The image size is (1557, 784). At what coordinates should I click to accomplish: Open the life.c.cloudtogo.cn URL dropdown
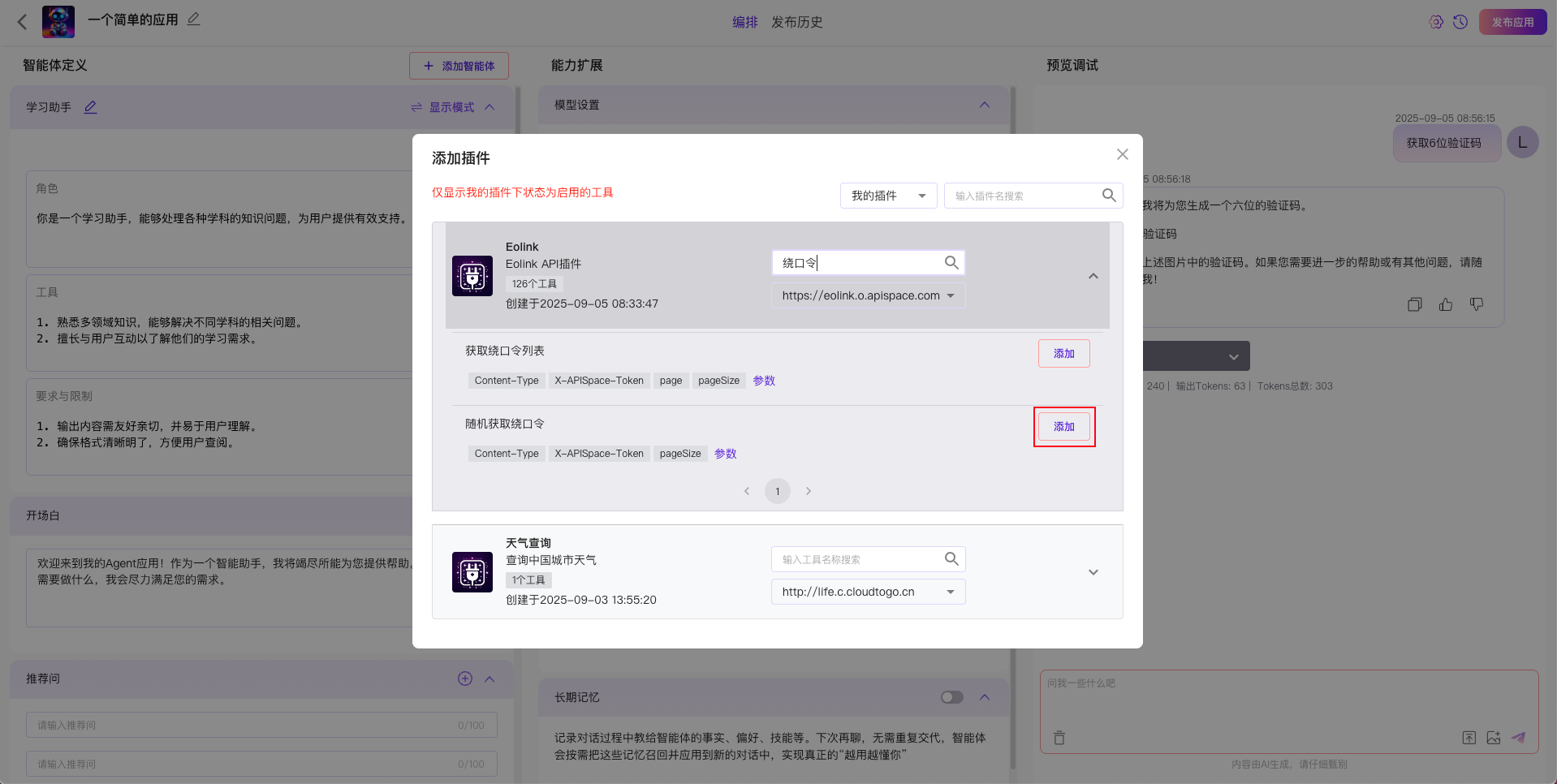pos(868,592)
